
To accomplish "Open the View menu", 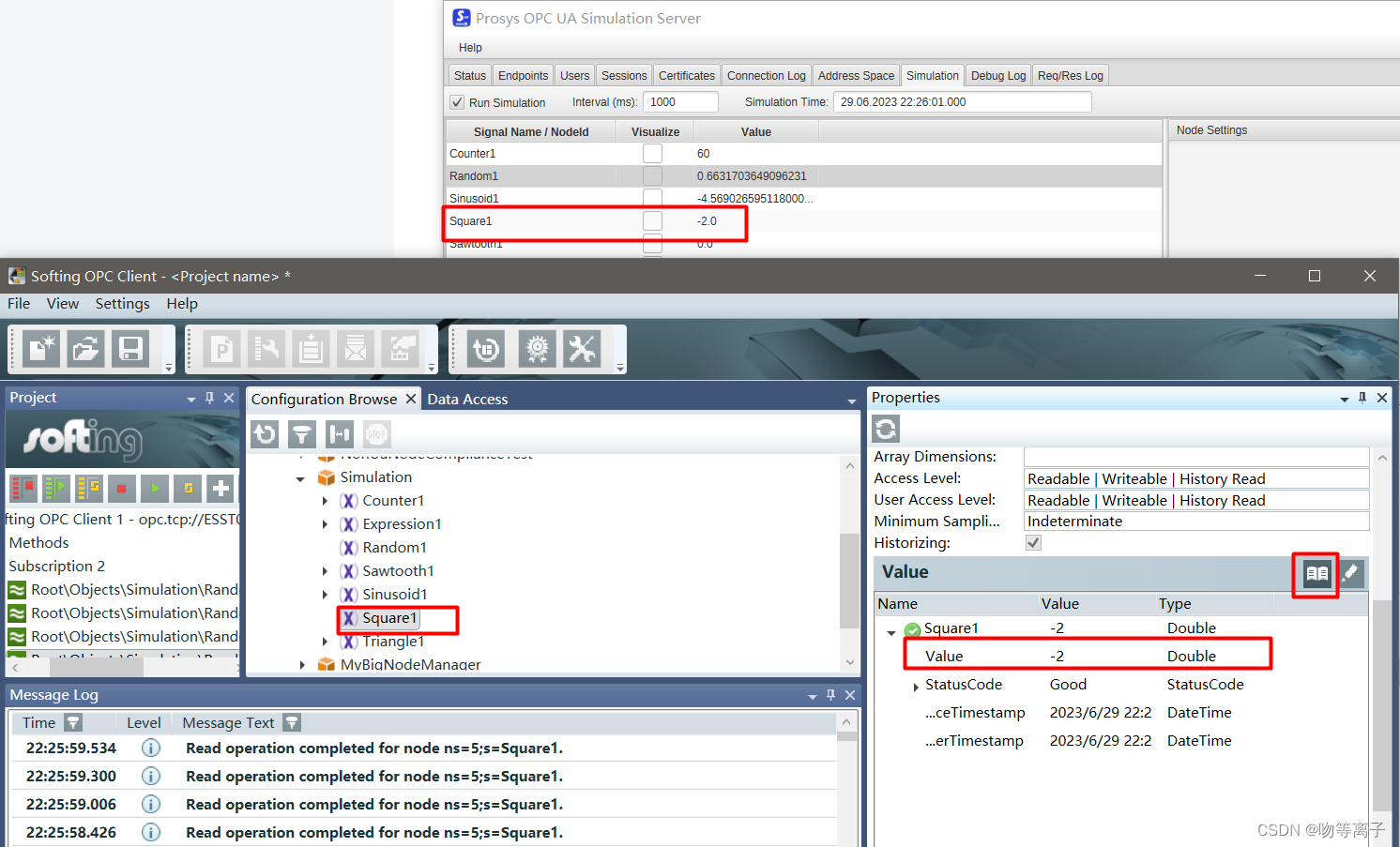I will [63, 304].
